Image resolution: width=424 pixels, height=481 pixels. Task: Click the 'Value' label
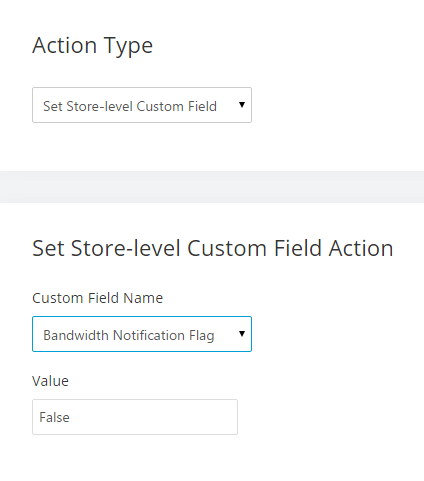50,381
